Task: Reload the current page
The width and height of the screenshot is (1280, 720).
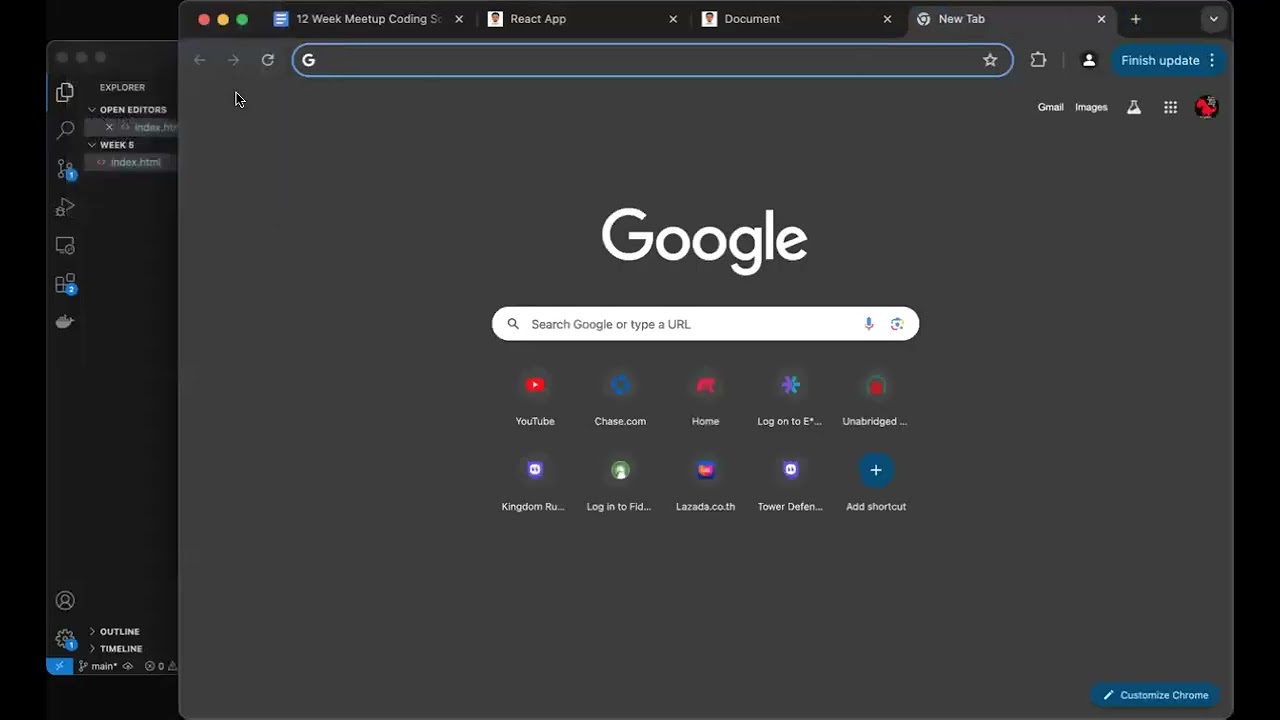Action: click(x=268, y=60)
